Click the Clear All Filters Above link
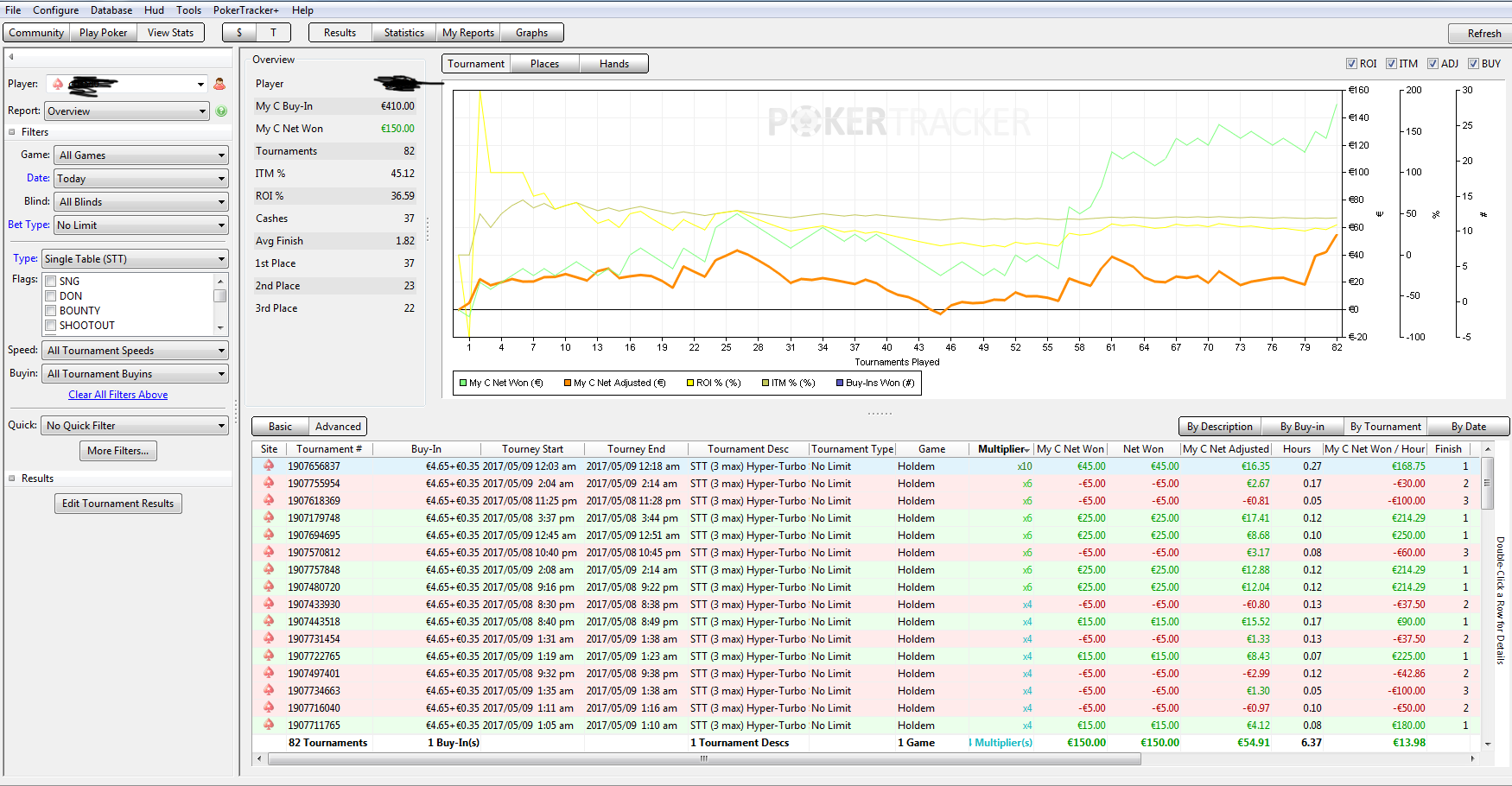Viewport: 1512px width, 786px height. click(118, 395)
